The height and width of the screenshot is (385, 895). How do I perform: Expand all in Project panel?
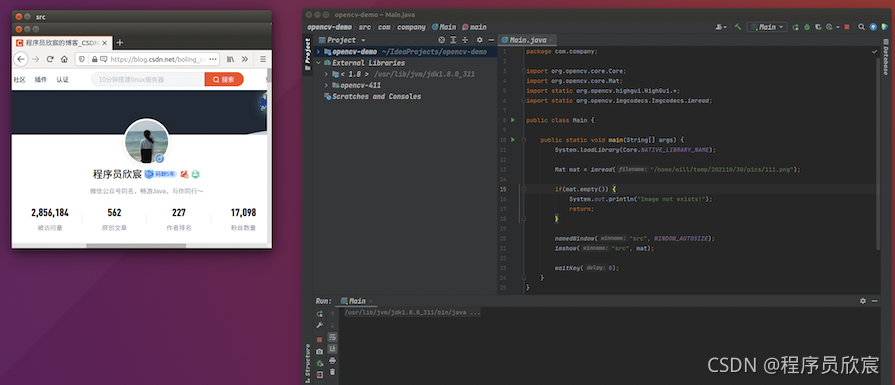(x=453, y=40)
